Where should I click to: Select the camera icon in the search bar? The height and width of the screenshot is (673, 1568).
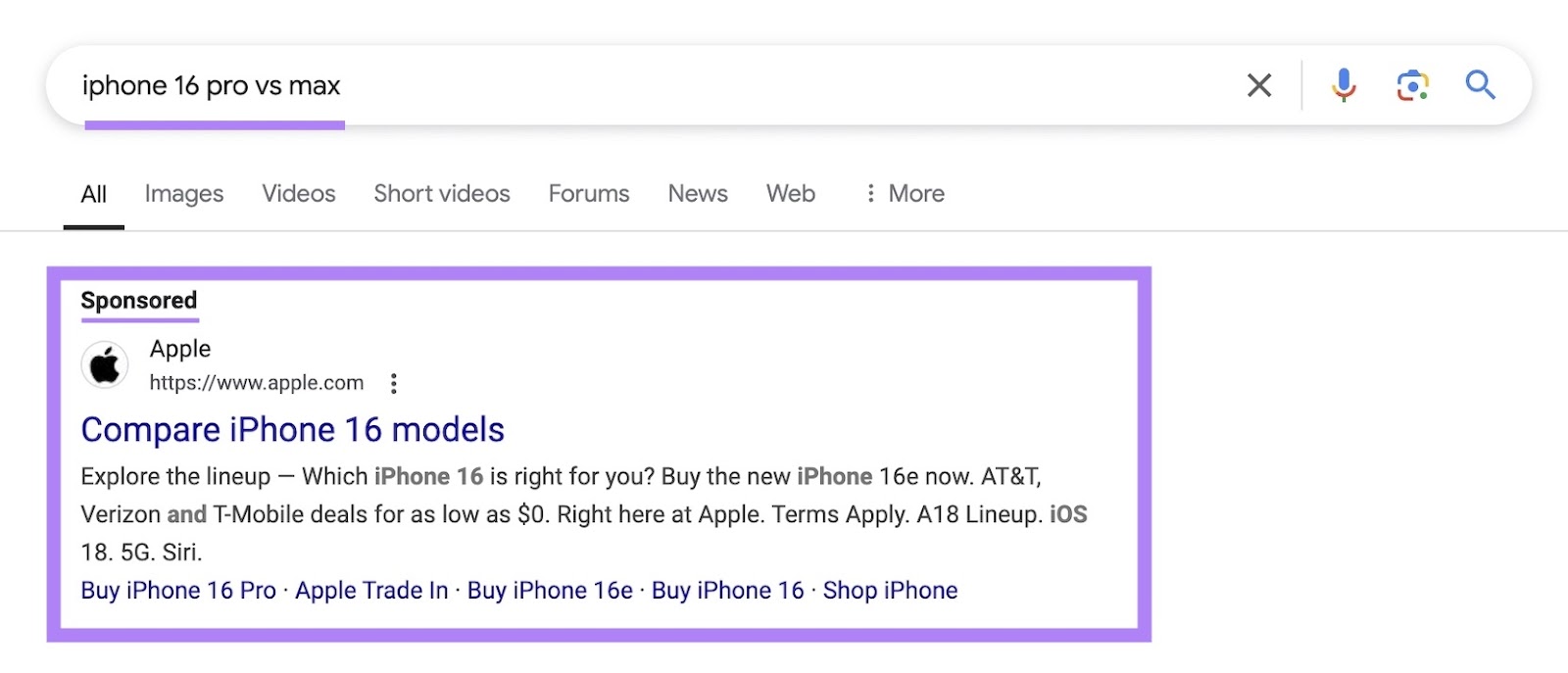[1412, 85]
